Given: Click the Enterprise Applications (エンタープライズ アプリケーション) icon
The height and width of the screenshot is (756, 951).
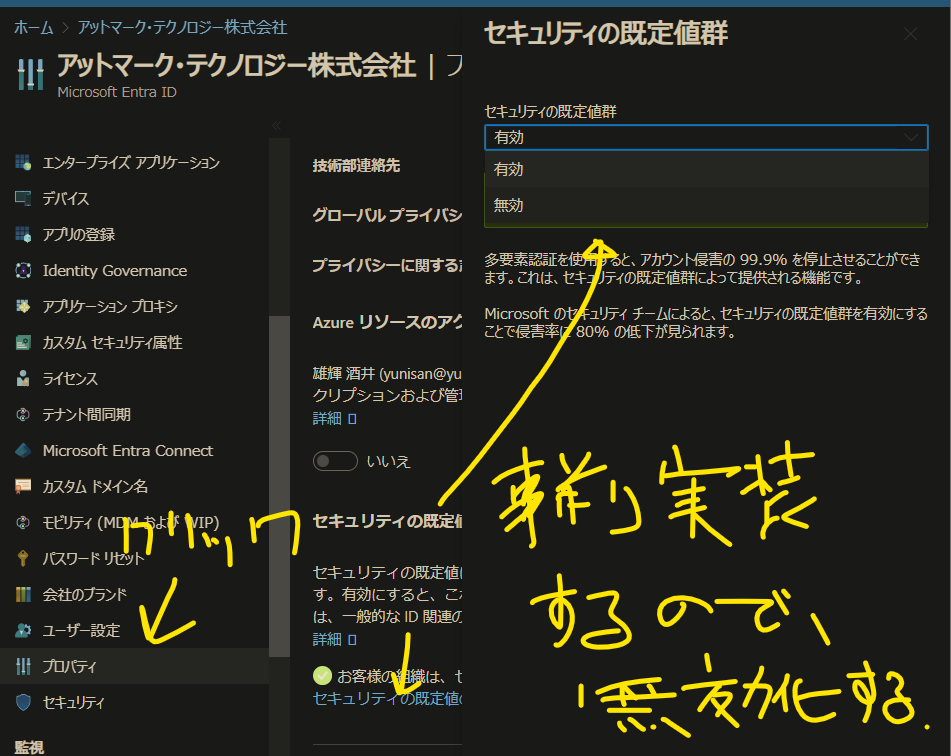Looking at the screenshot, I should [x=23, y=163].
